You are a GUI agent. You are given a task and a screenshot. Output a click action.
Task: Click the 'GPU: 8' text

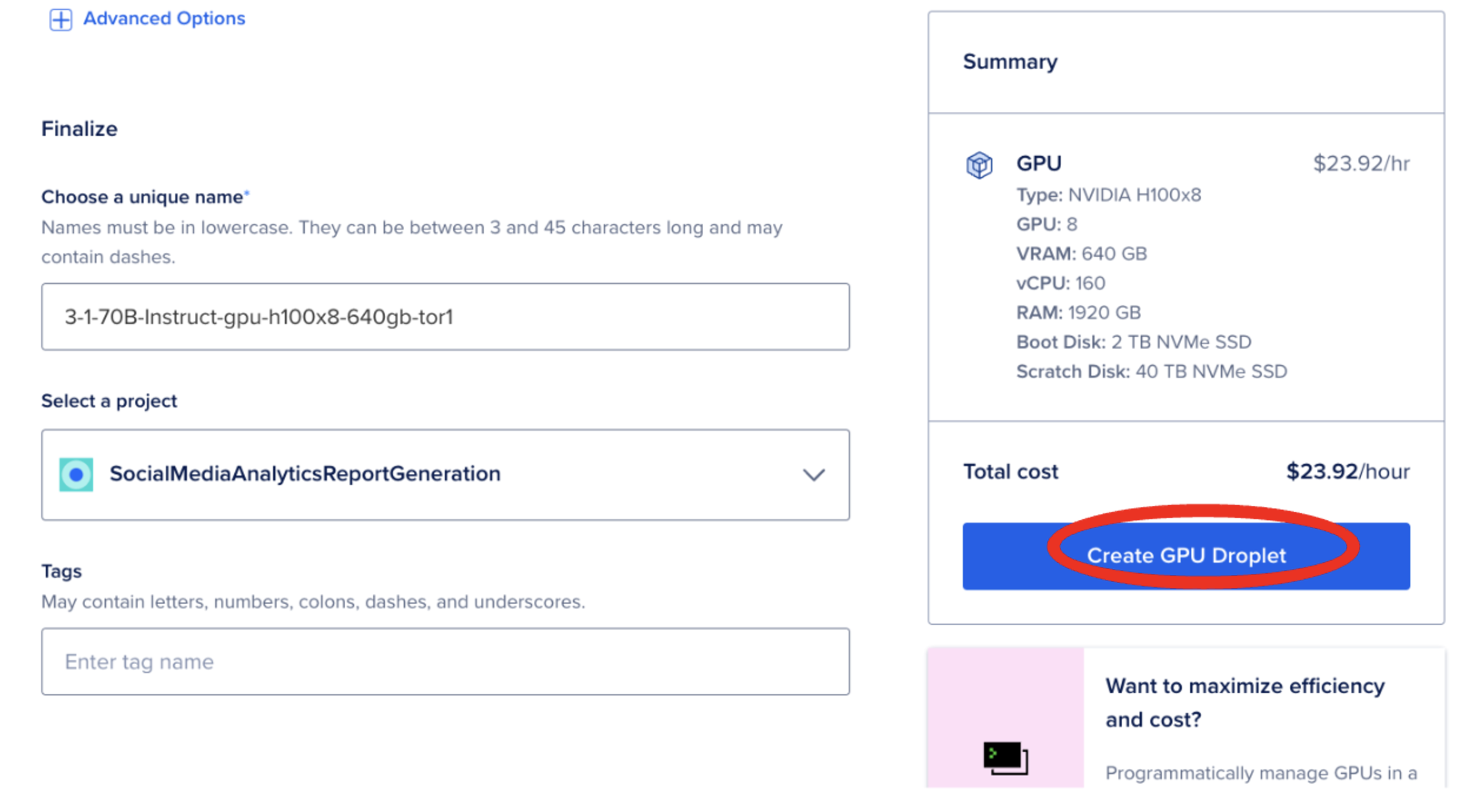(1047, 224)
